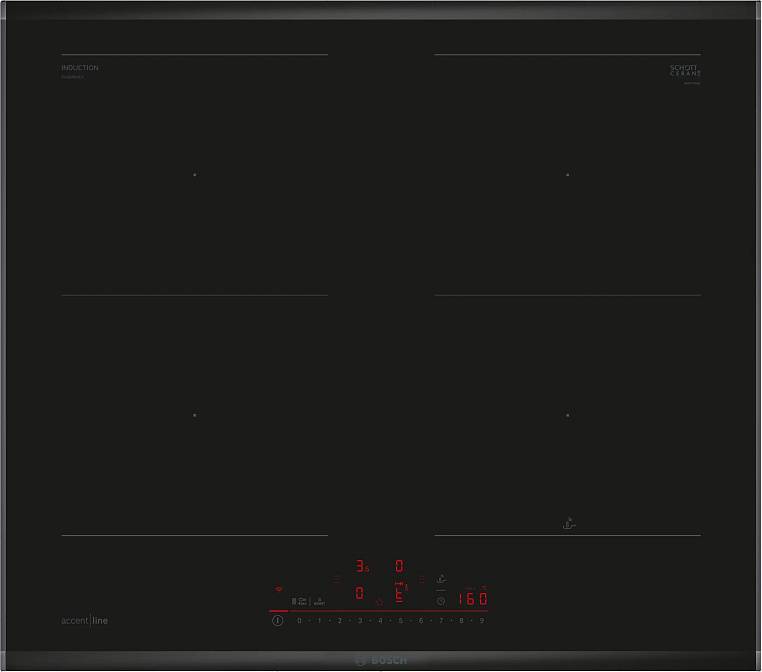Set power level 0 on slider
The width and height of the screenshot is (762, 672).
click(299, 620)
